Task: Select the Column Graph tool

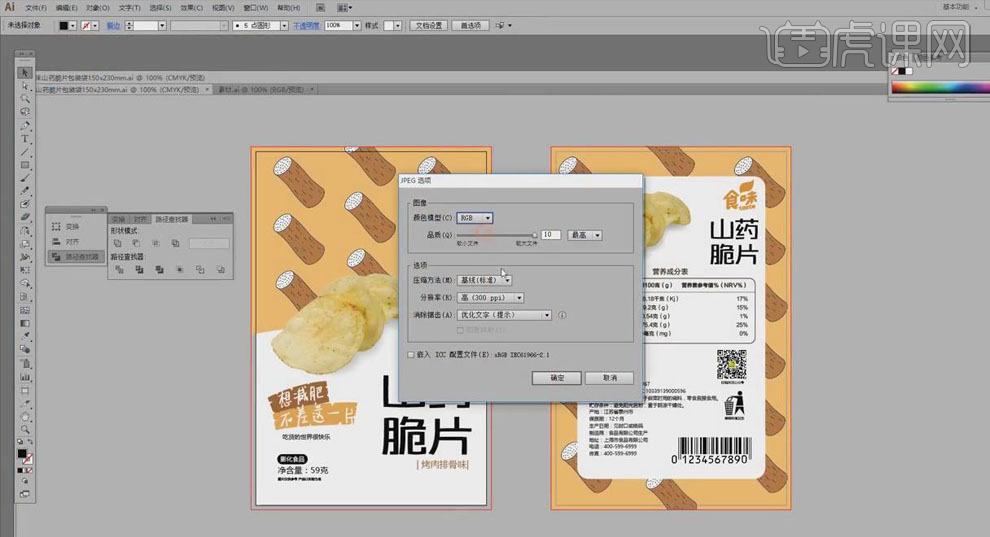Action: point(25,377)
